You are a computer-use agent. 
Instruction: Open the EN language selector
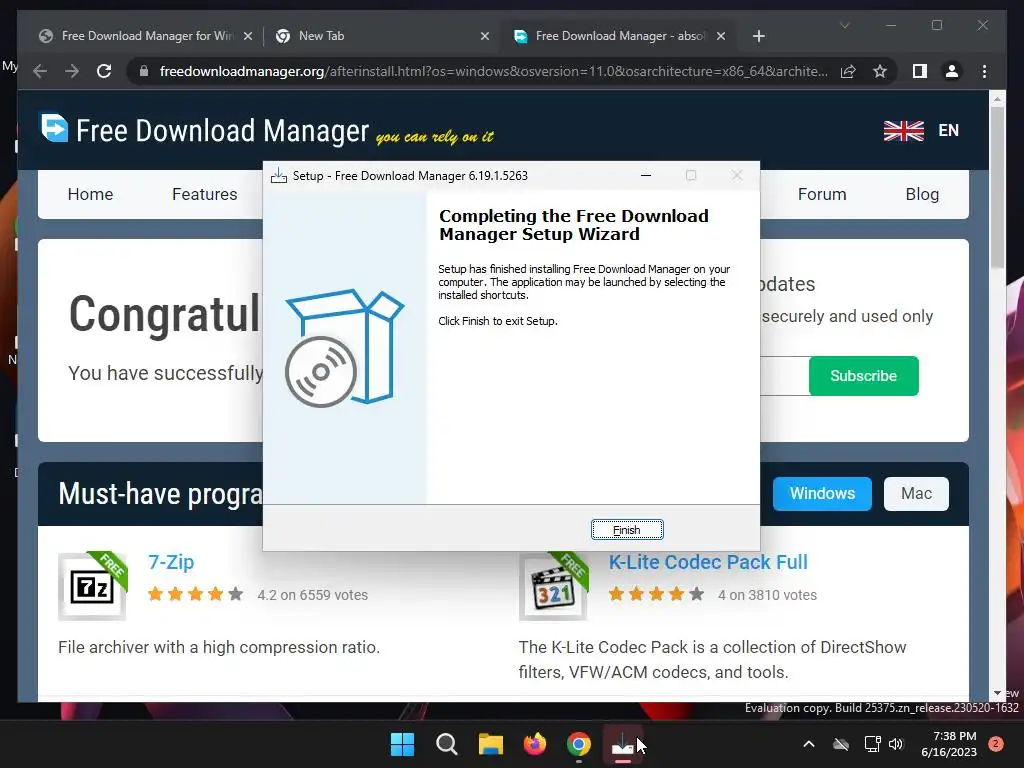(x=948, y=130)
